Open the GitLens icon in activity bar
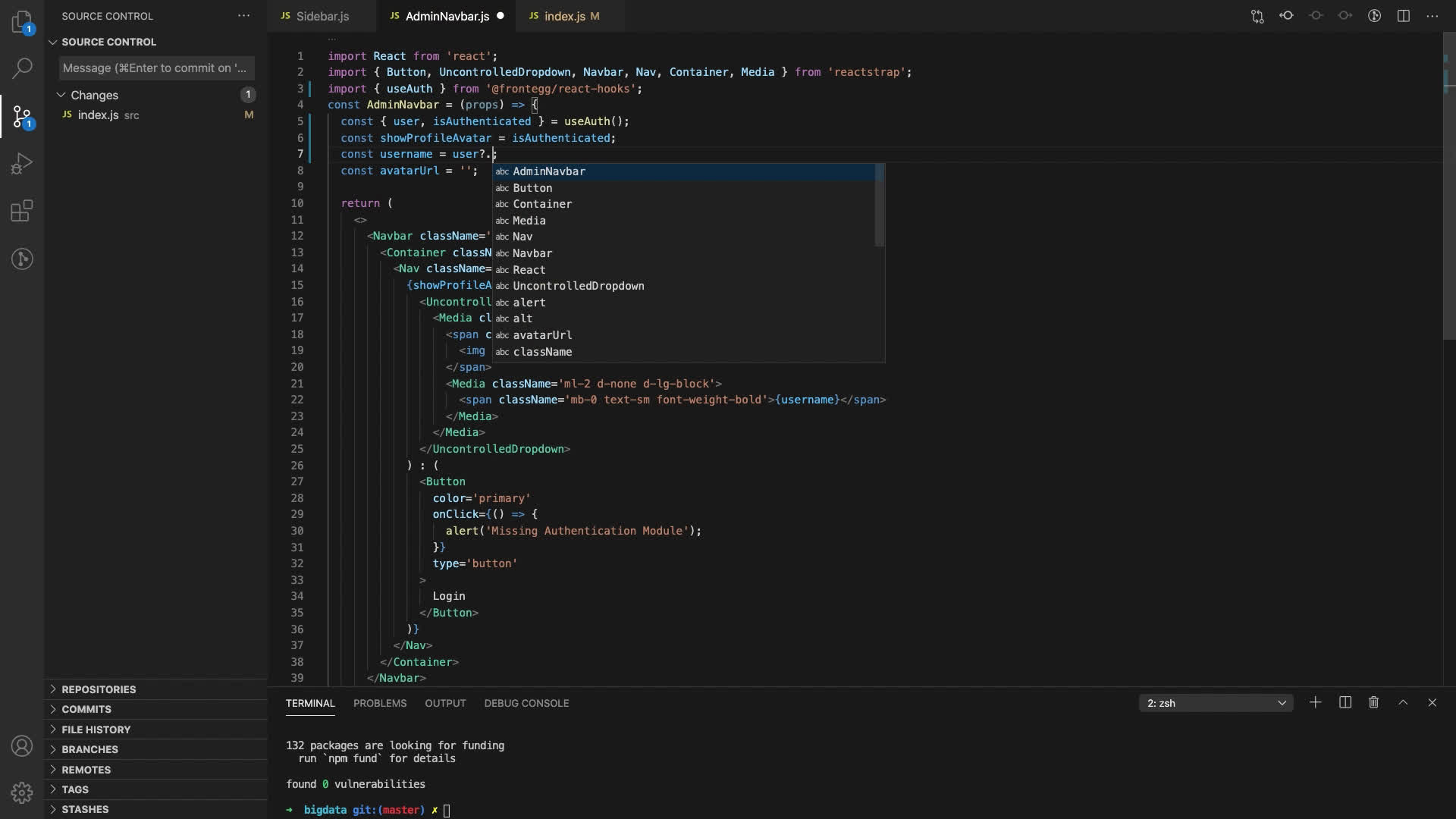Viewport: 1456px width, 819px height. click(x=22, y=259)
